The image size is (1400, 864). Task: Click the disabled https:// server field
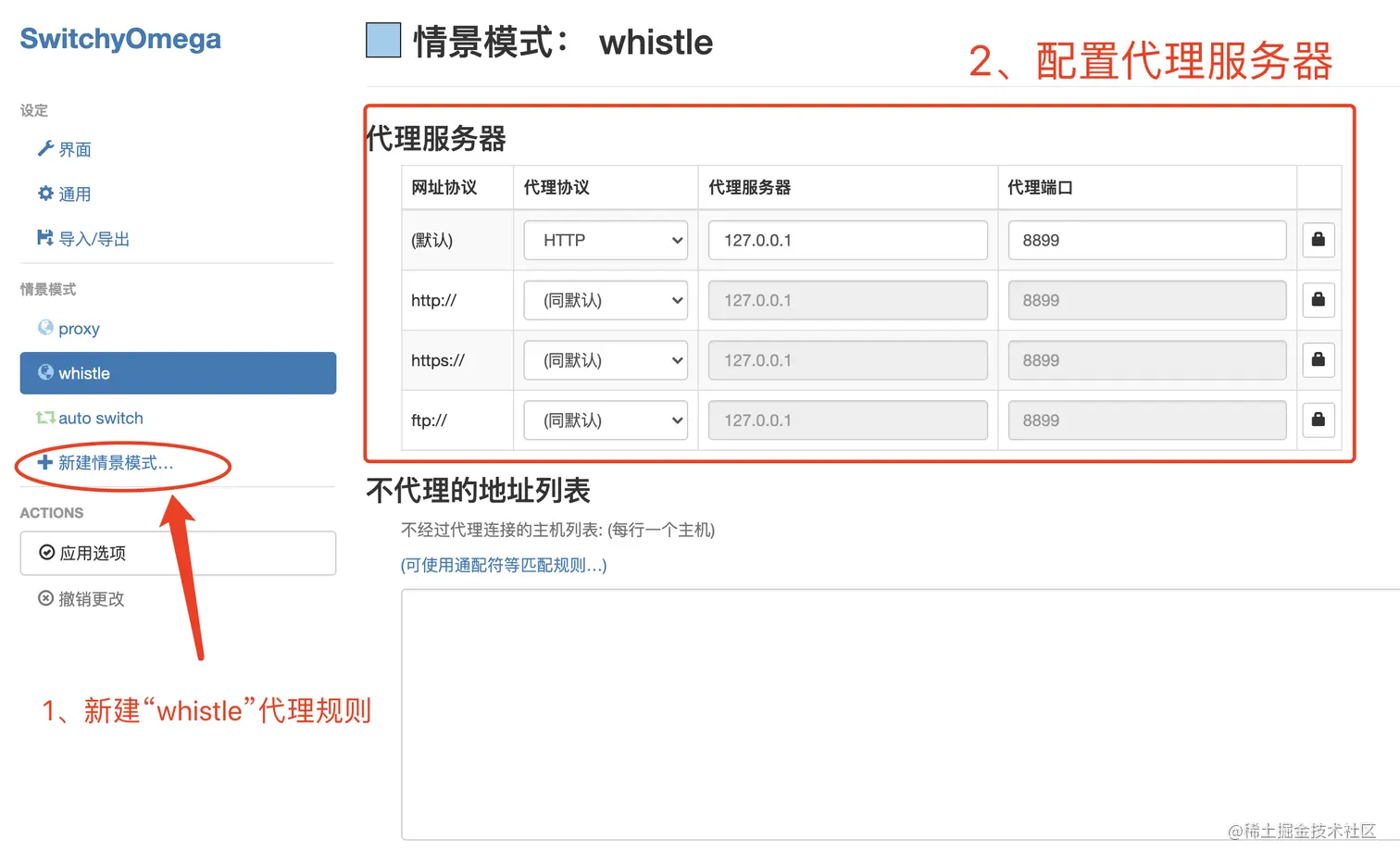click(x=848, y=360)
